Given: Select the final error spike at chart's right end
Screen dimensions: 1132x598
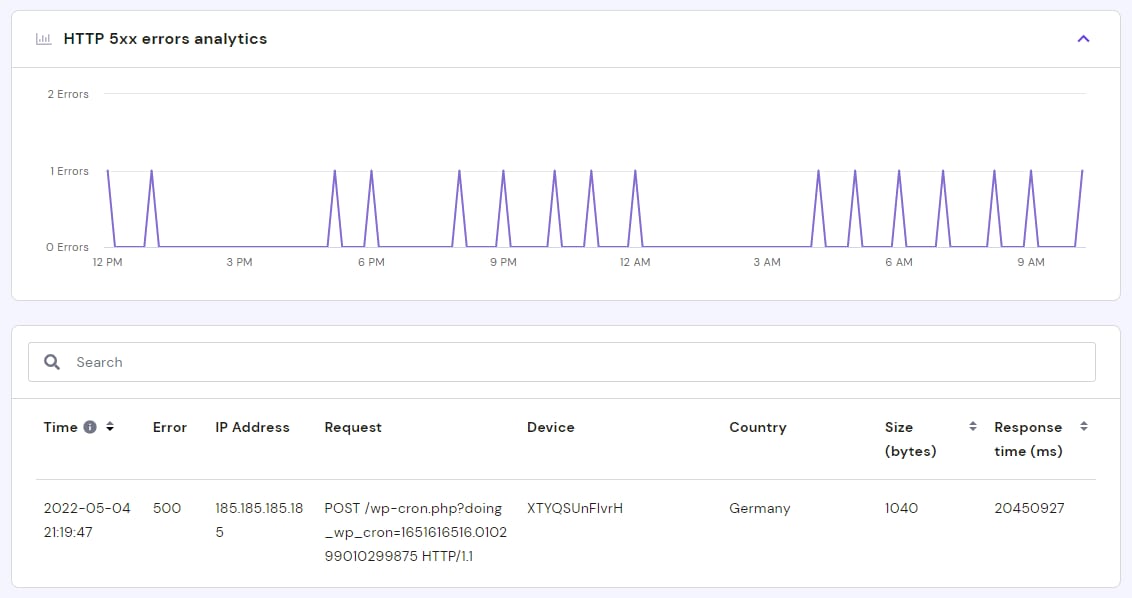Looking at the screenshot, I should (1082, 171).
